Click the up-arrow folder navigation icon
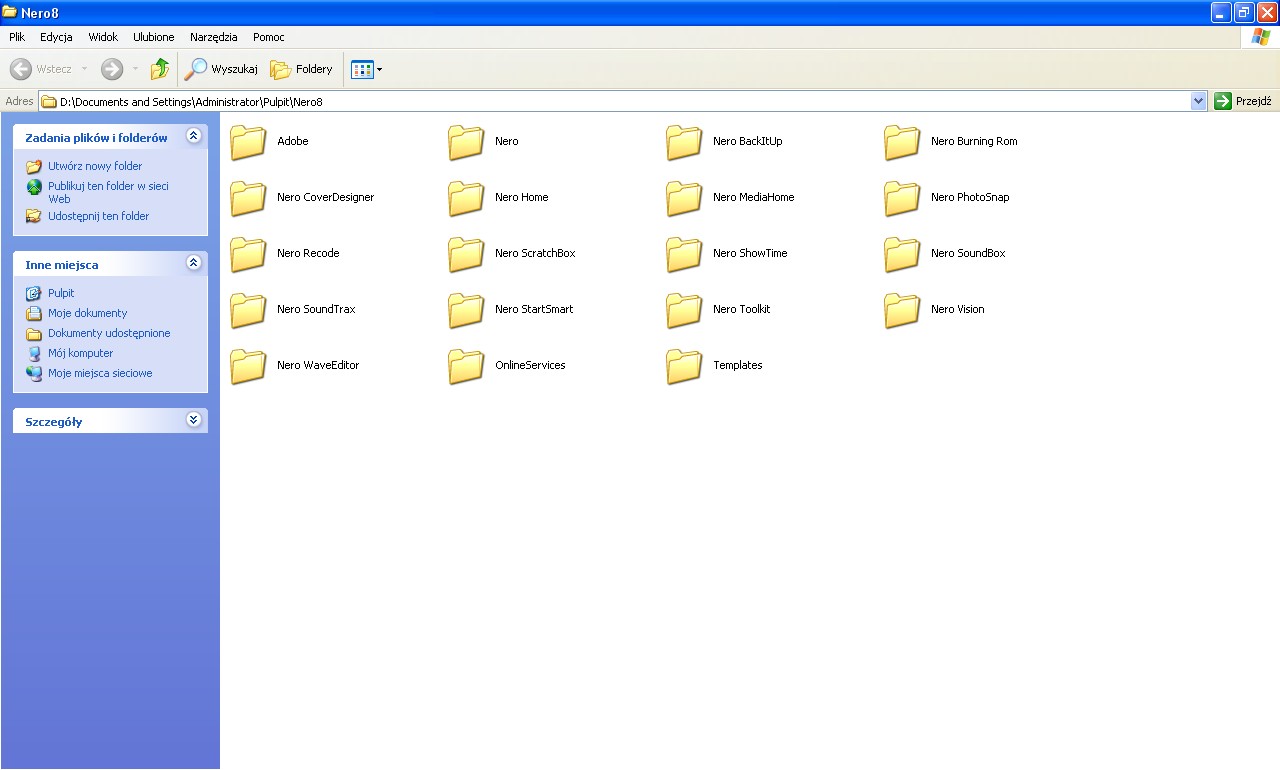The image size is (1280, 770). pyautogui.click(x=160, y=69)
